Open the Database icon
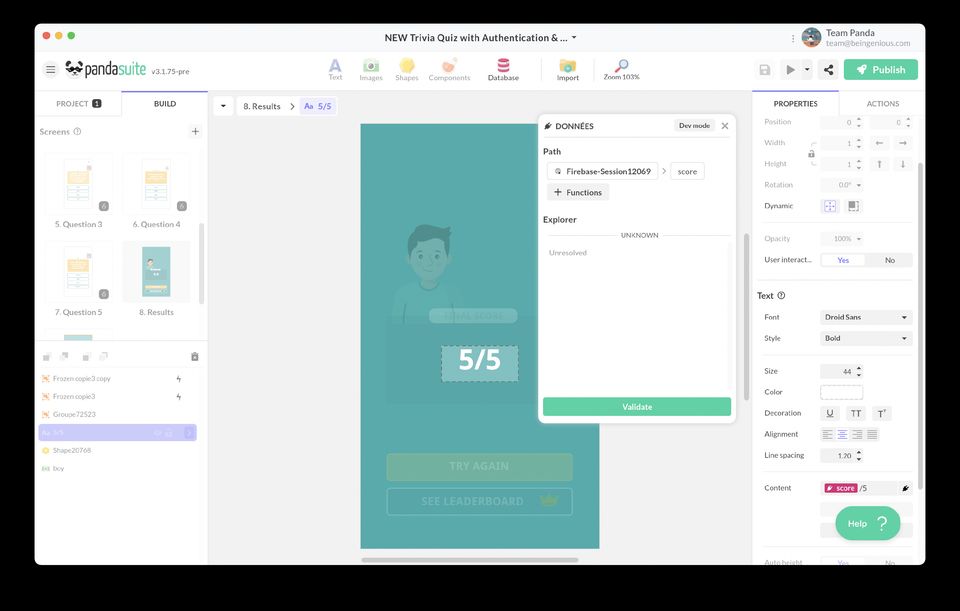Image resolution: width=960 pixels, height=611 pixels. tap(503, 68)
